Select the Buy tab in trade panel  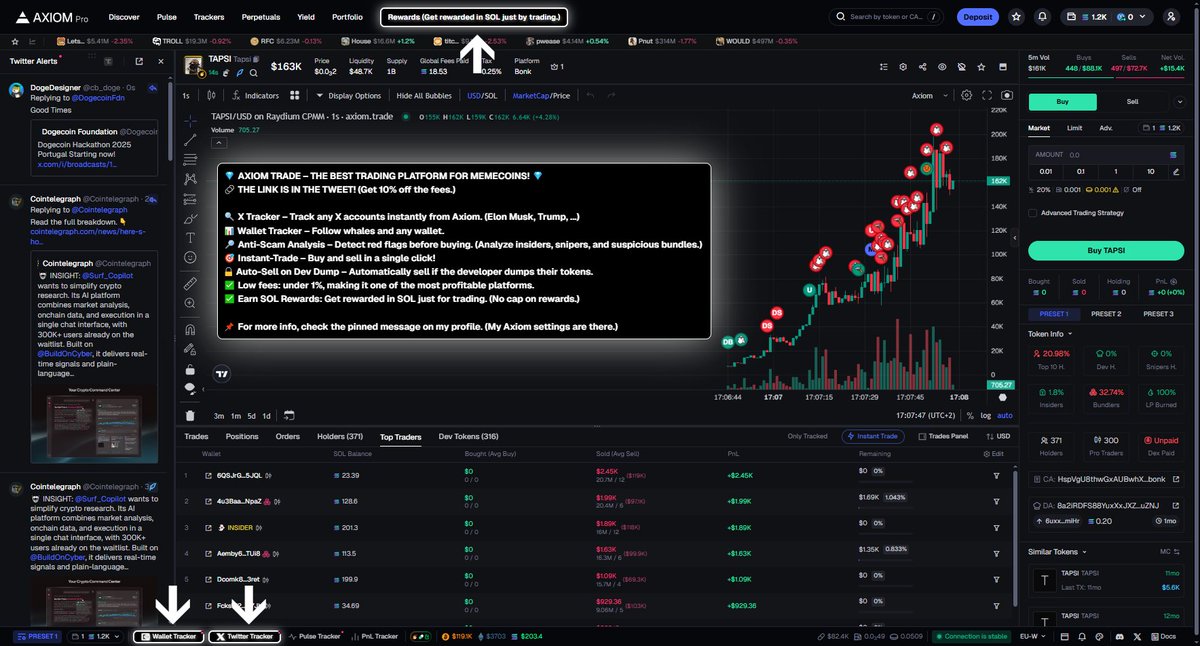[1063, 102]
